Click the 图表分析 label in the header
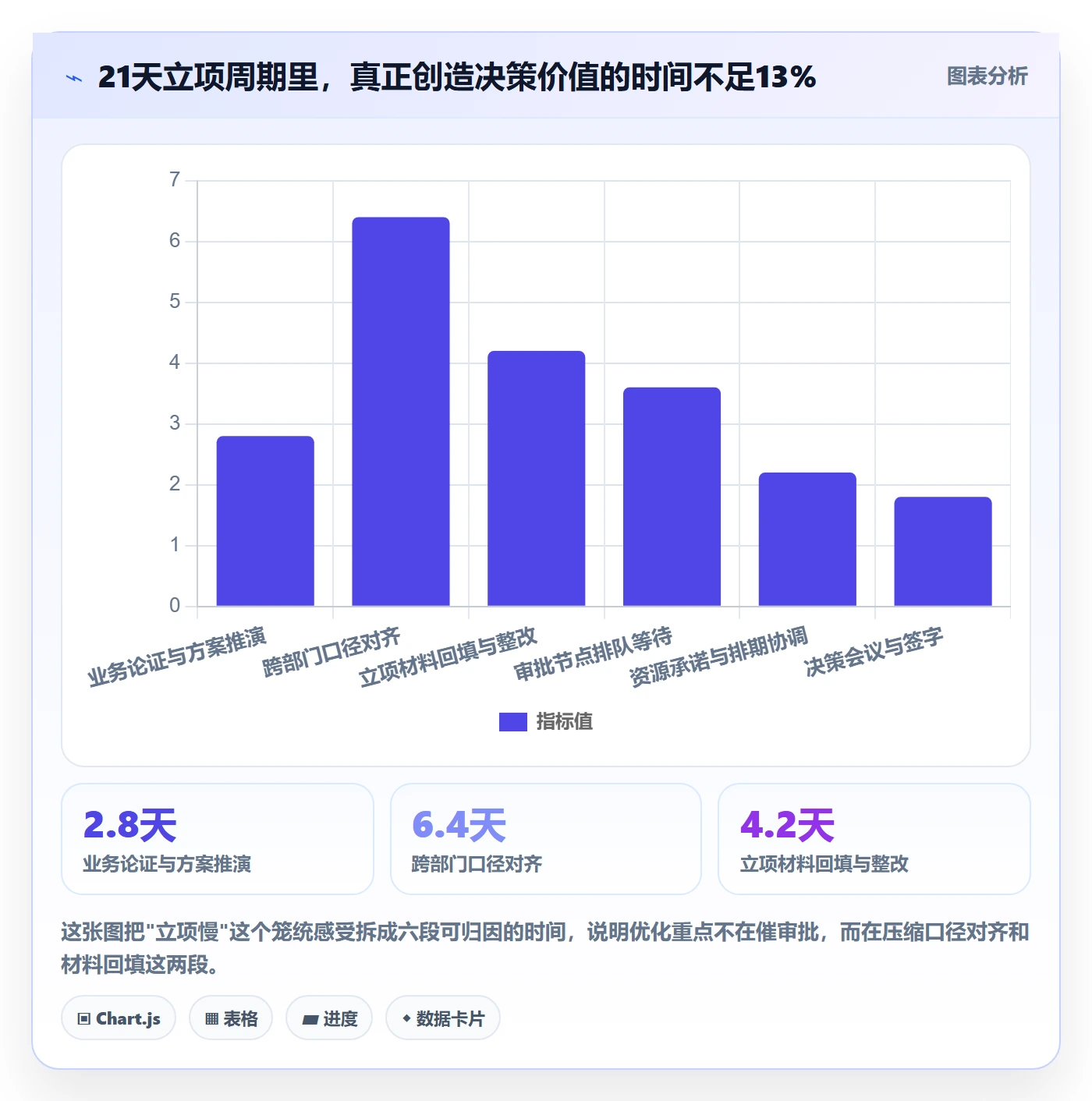Image resolution: width=1092 pixels, height=1101 pixels. [987, 76]
